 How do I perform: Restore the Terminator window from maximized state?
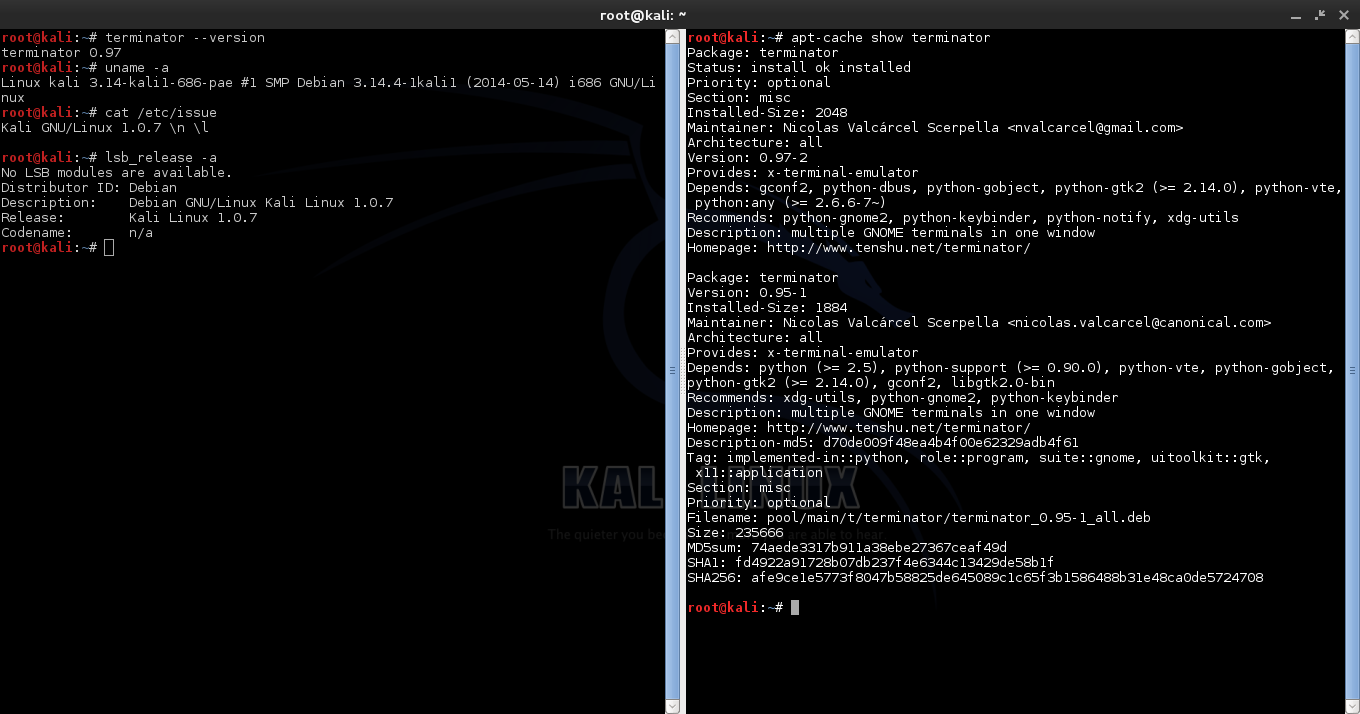pyautogui.click(x=1318, y=14)
